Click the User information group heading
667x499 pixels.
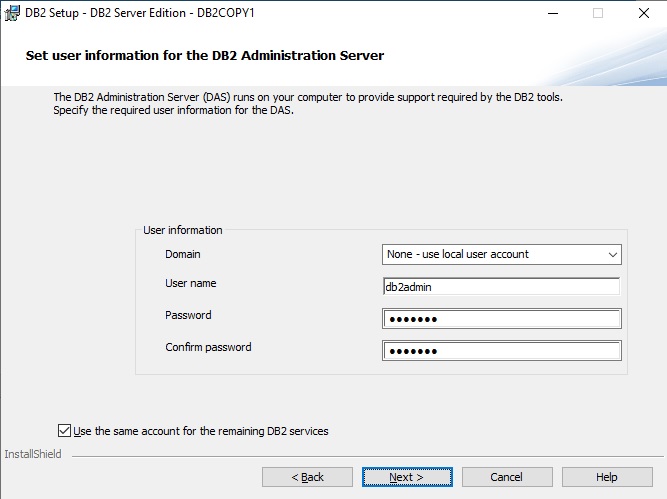tap(183, 230)
